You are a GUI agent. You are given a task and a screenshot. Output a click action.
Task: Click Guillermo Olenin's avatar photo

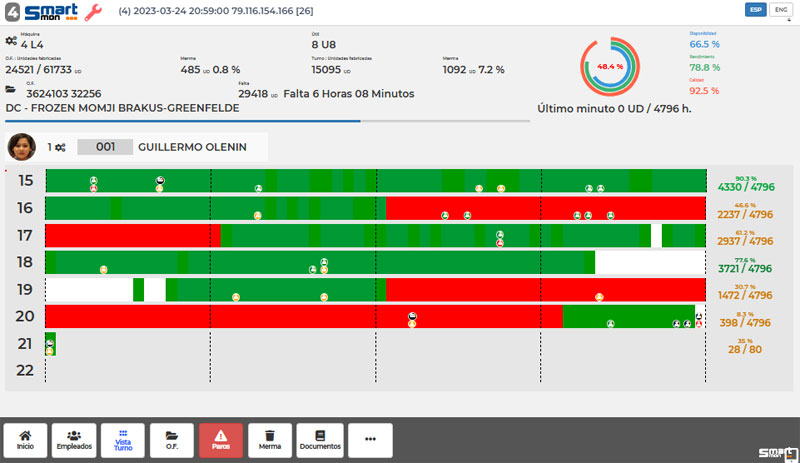pos(21,147)
